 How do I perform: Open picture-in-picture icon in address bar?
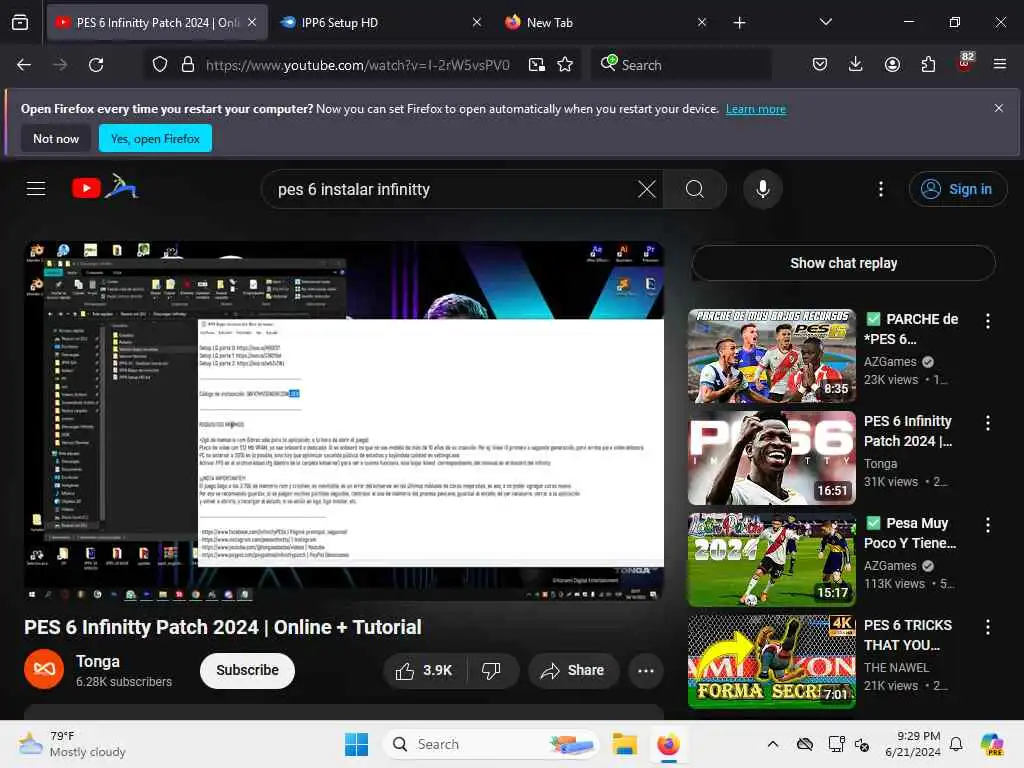[x=537, y=65]
